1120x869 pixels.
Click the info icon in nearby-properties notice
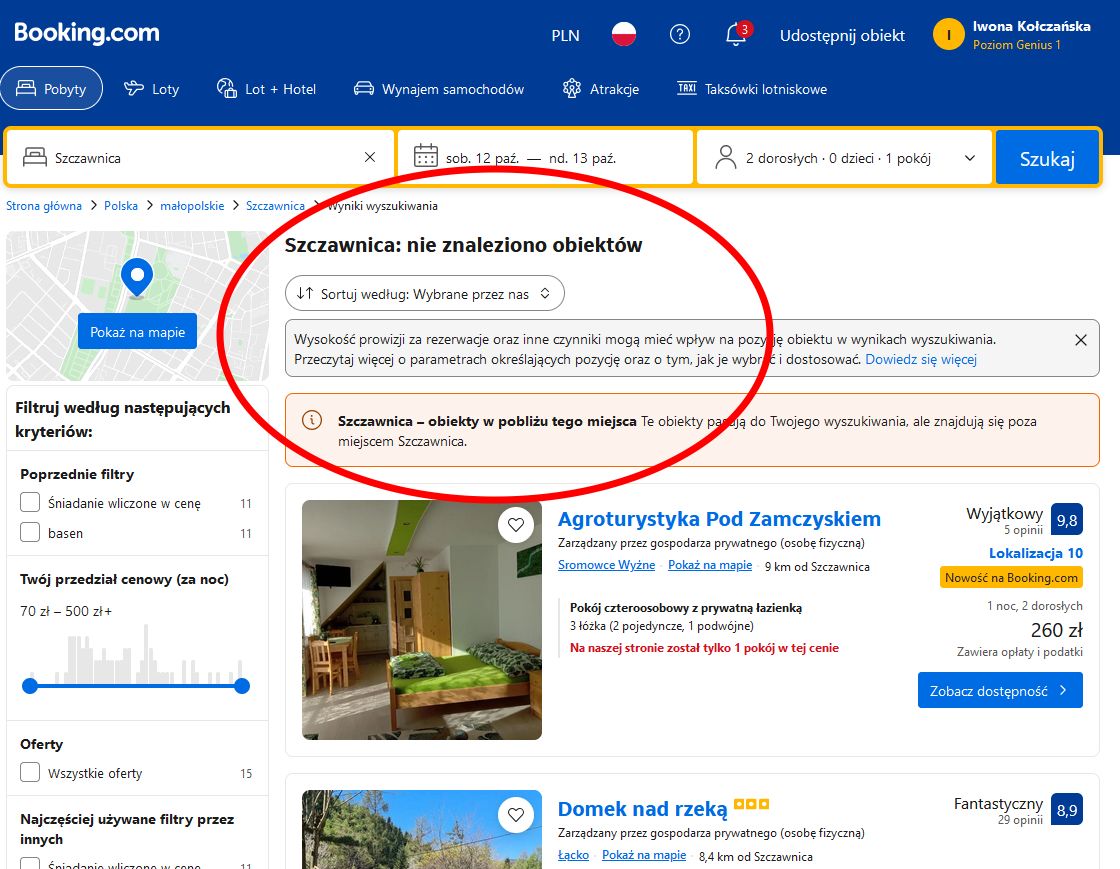pyautogui.click(x=312, y=421)
